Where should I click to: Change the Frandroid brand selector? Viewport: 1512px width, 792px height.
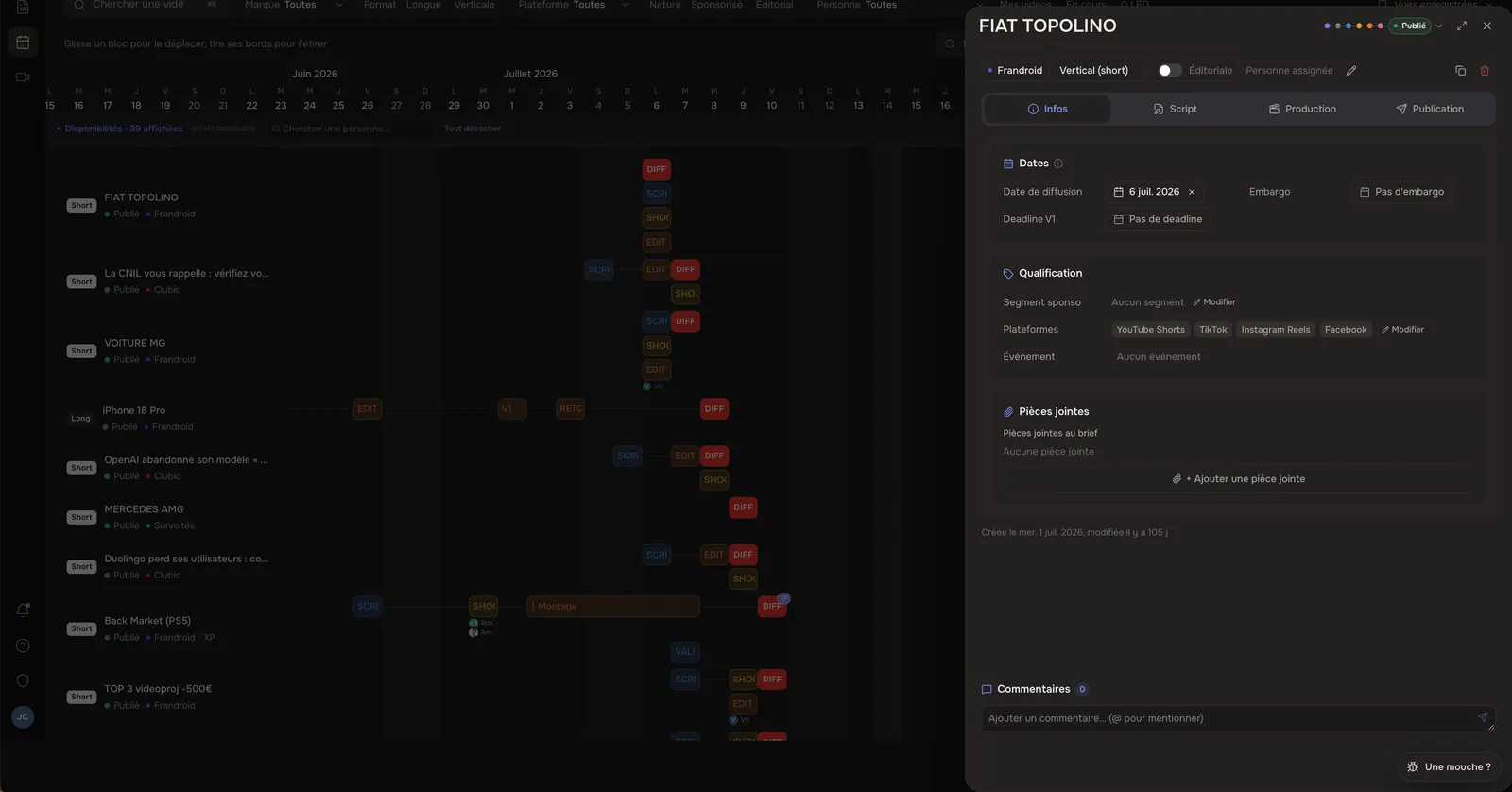tap(1015, 71)
